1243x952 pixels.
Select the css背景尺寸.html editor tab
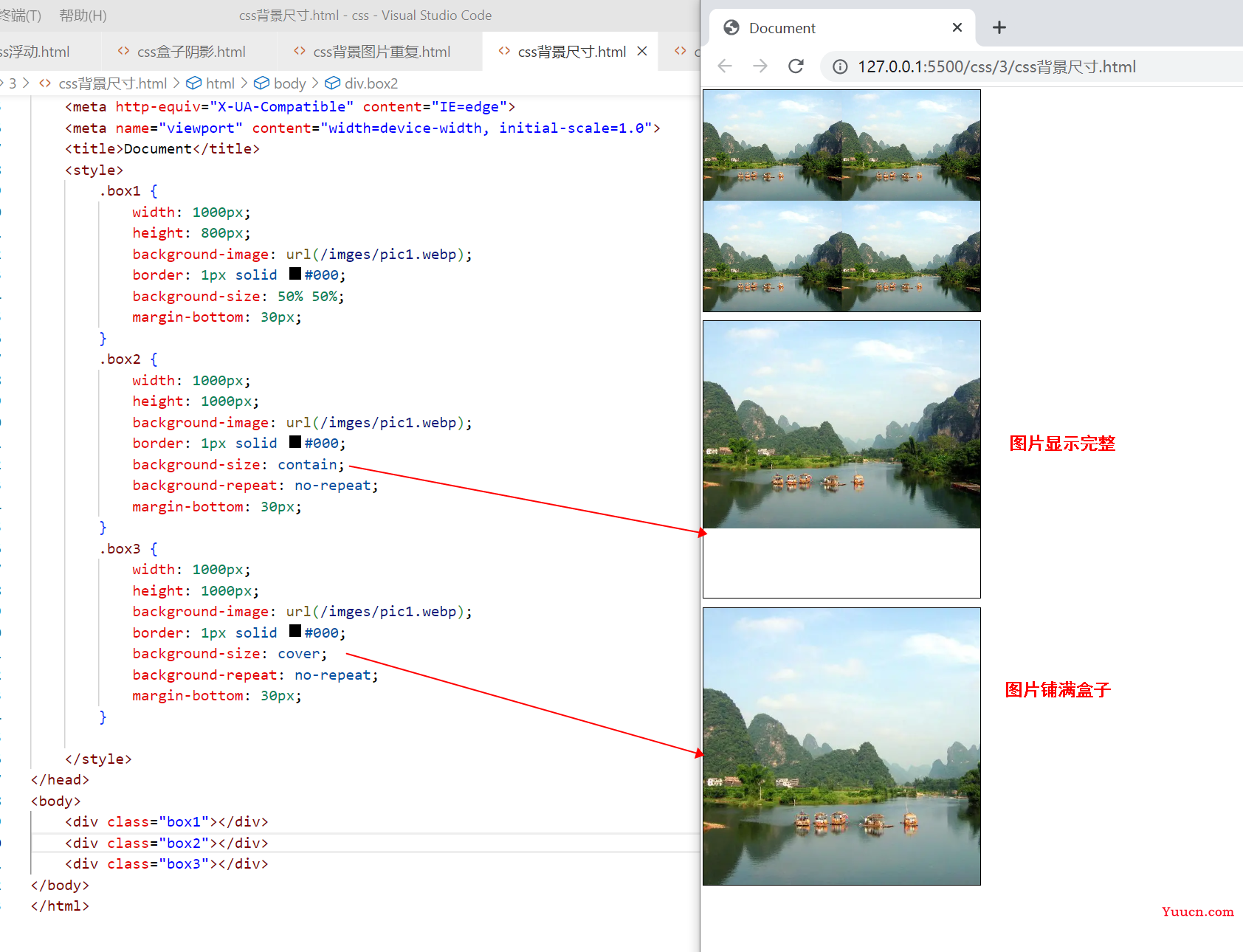click(x=571, y=52)
